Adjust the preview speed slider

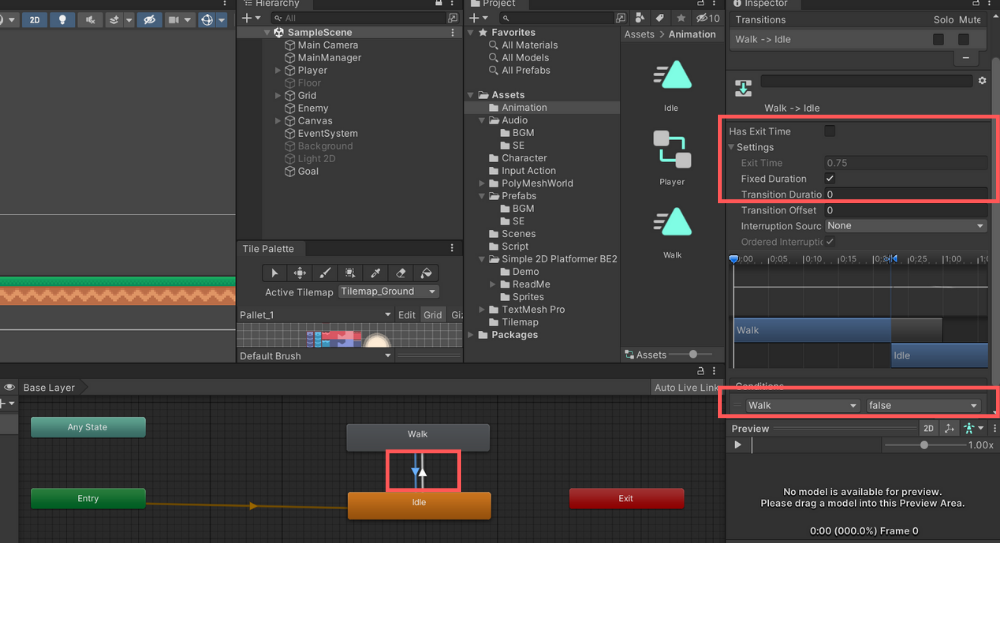[924, 445]
